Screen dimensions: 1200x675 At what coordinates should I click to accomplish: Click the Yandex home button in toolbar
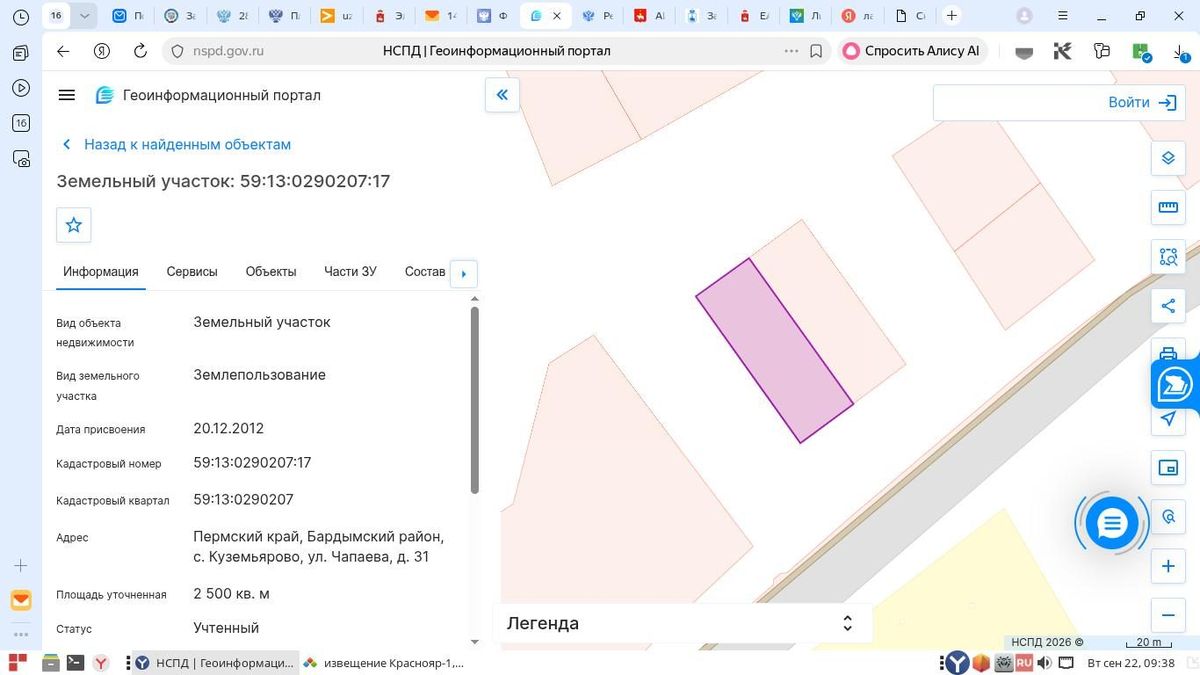(101, 51)
